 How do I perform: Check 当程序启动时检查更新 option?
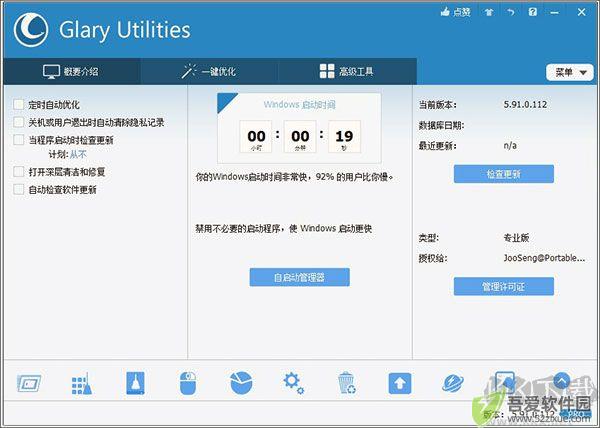(18, 140)
